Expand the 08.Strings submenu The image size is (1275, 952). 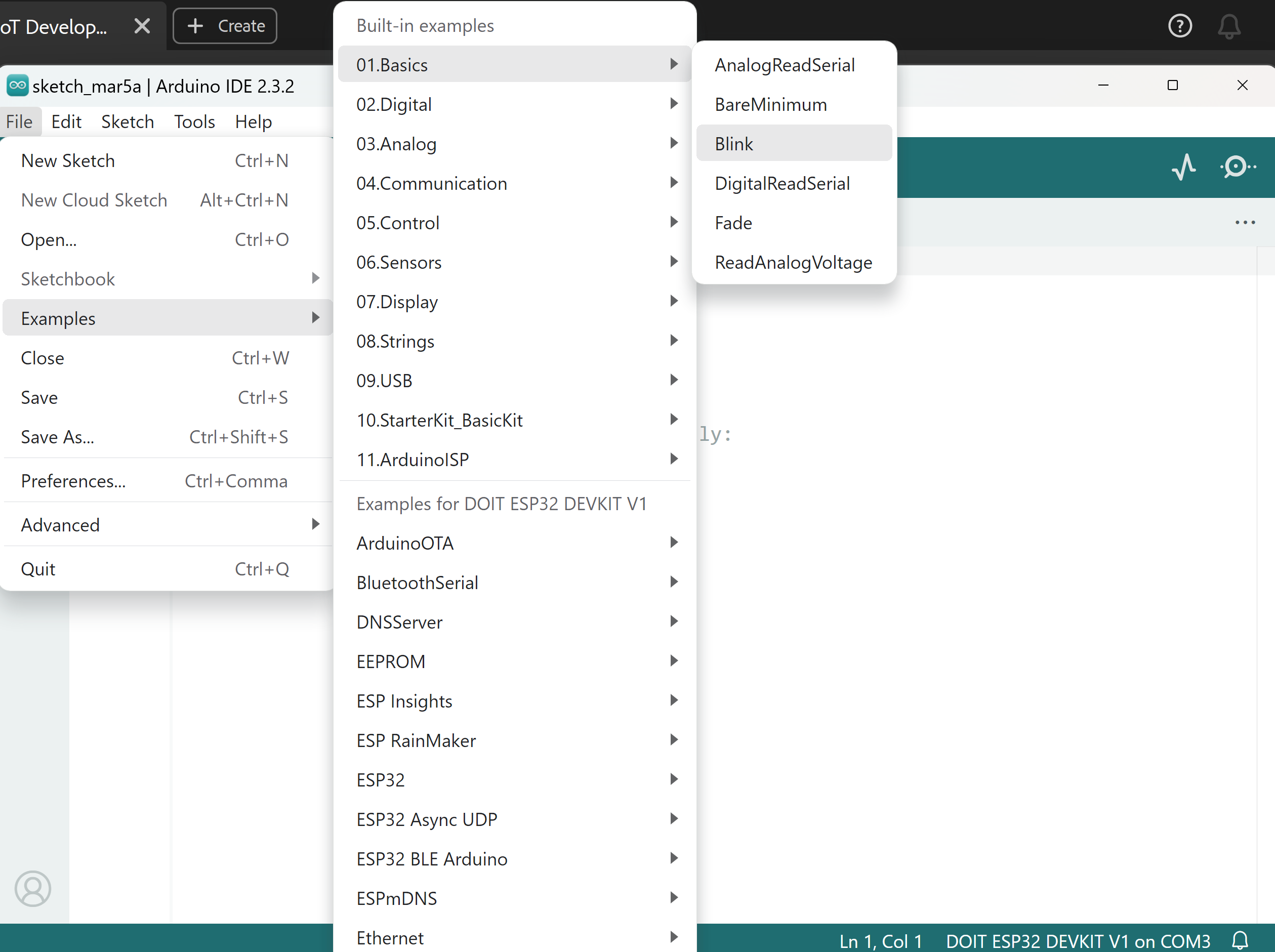click(x=515, y=341)
